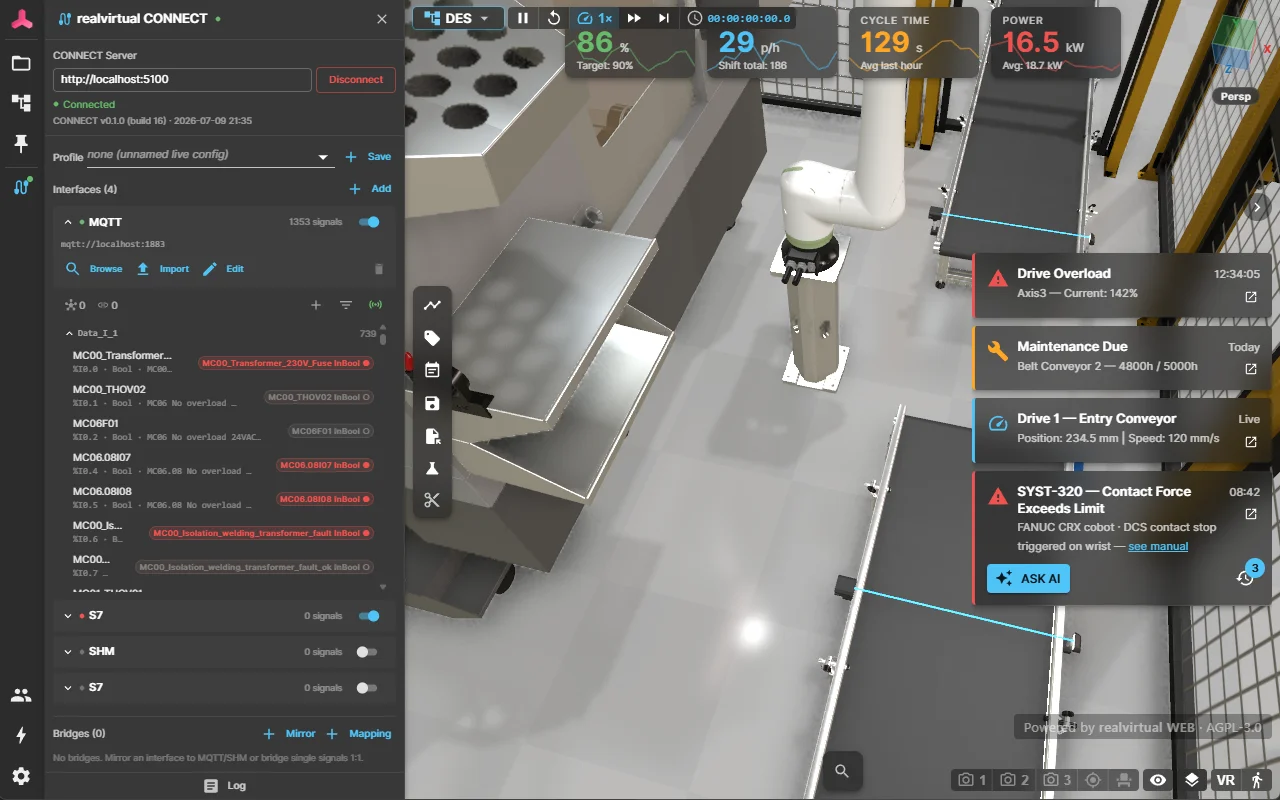The image size is (1280, 800).
Task: Open the tag tool icon
Action: [x=432, y=338]
